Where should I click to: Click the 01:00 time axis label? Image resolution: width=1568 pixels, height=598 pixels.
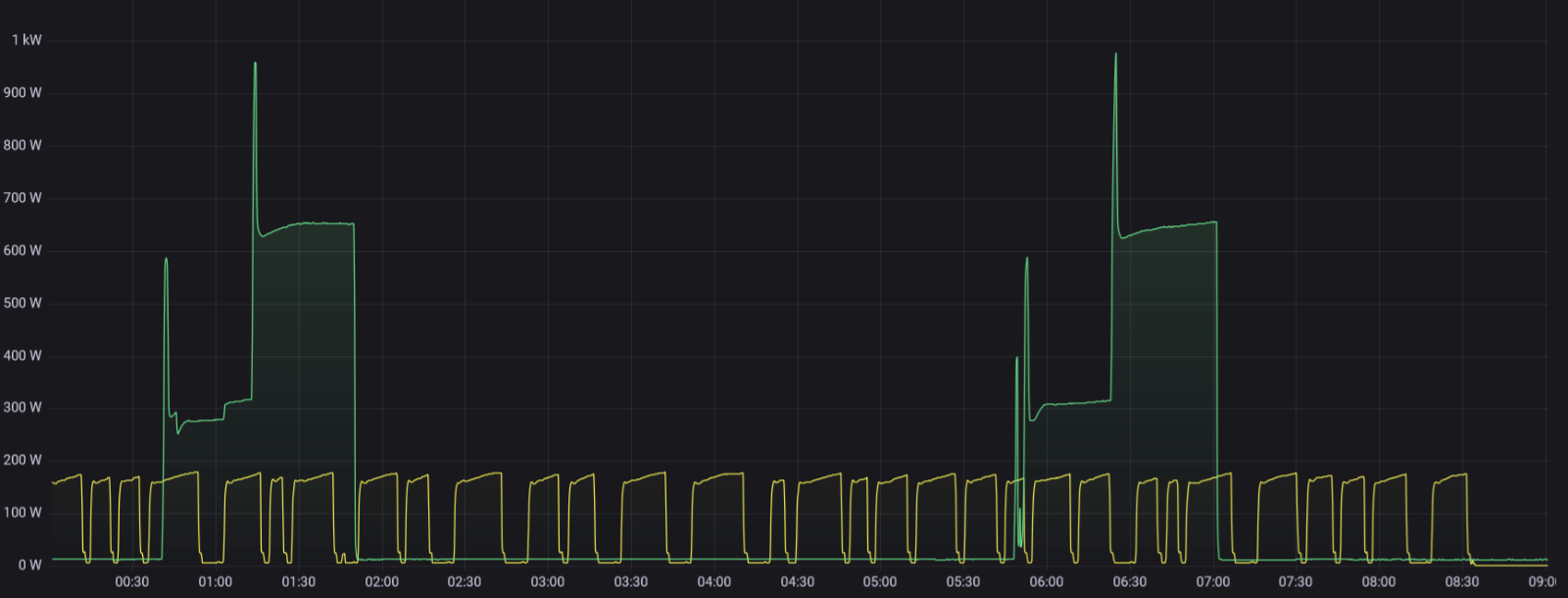tap(216, 582)
